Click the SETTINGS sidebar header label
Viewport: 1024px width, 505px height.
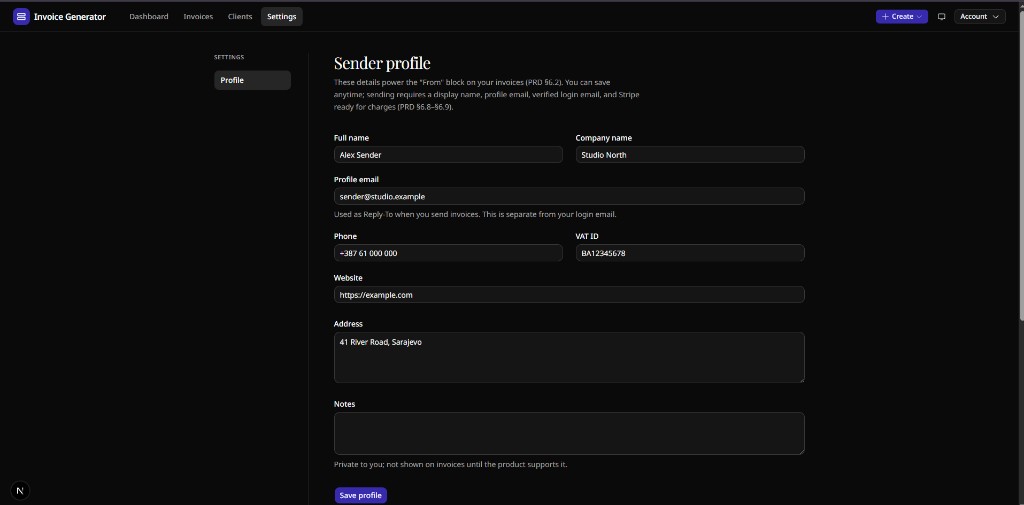coord(229,57)
